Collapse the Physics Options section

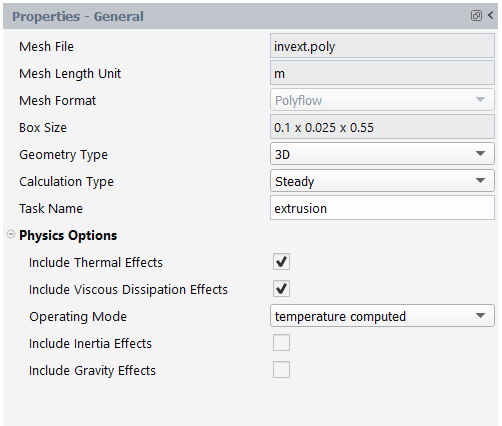pos(11,234)
